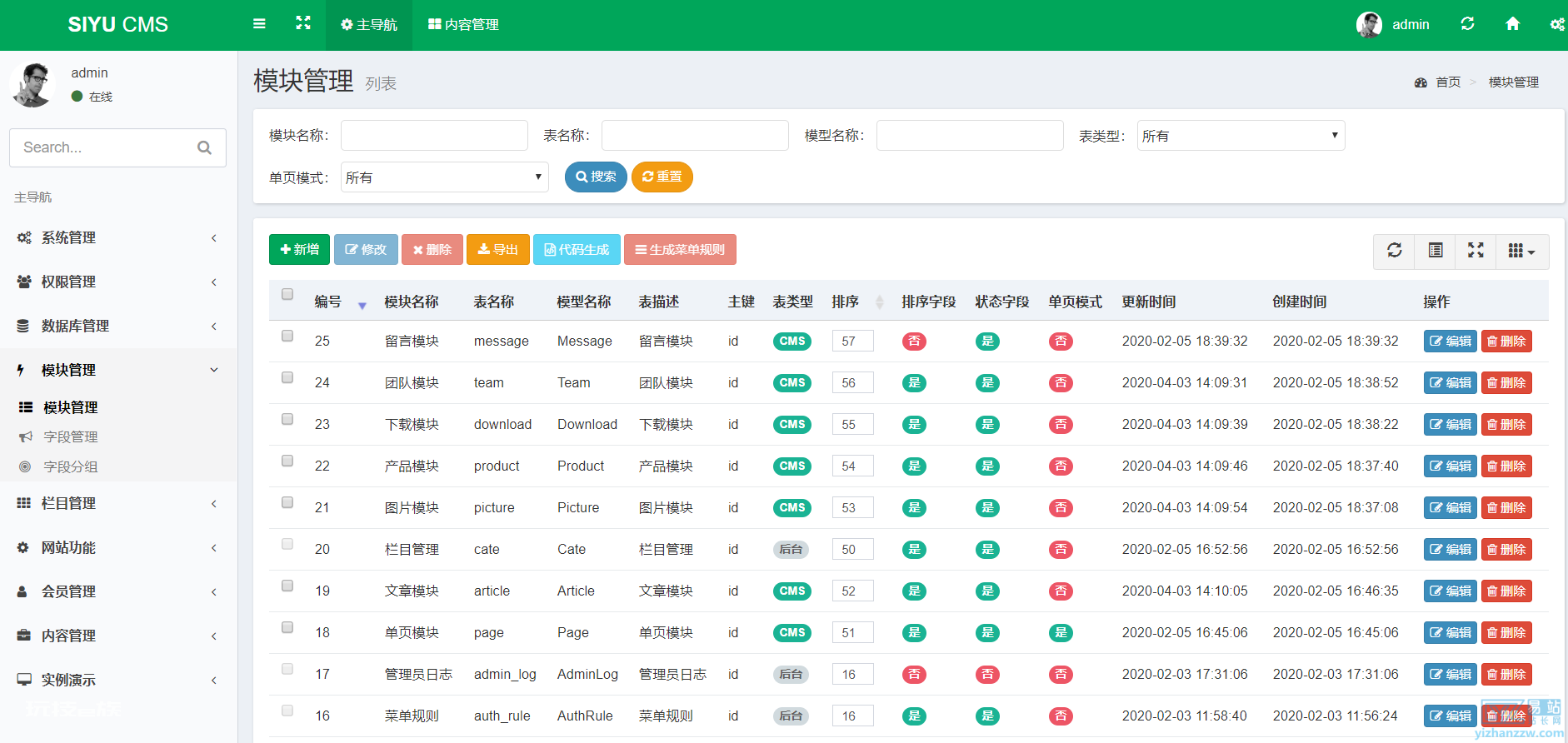This screenshot has height=743, width=1568.
Task: Tick the checkbox for row 22 产品模块
Action: click(x=287, y=461)
